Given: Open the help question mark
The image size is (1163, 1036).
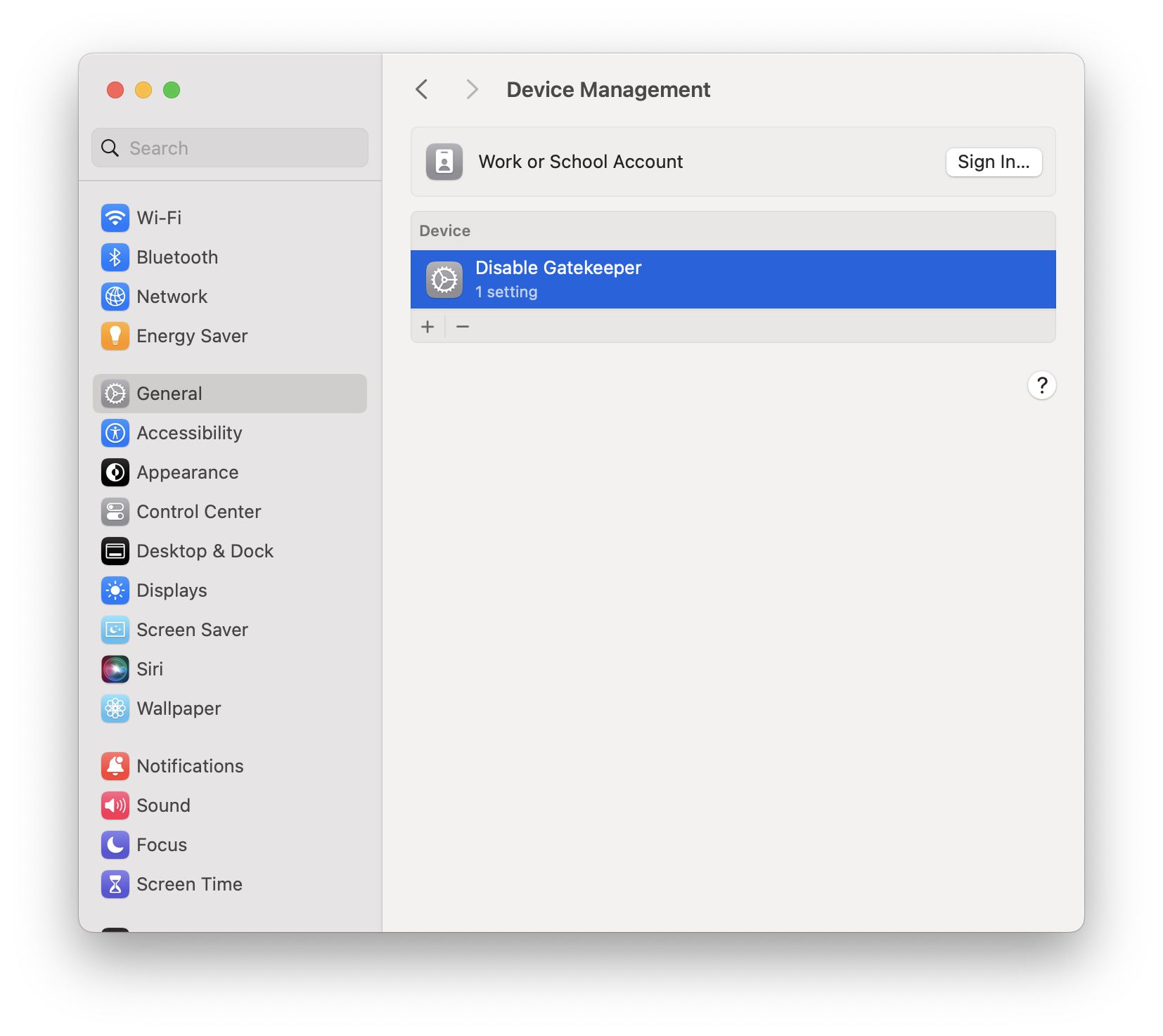Looking at the screenshot, I should click(1042, 385).
